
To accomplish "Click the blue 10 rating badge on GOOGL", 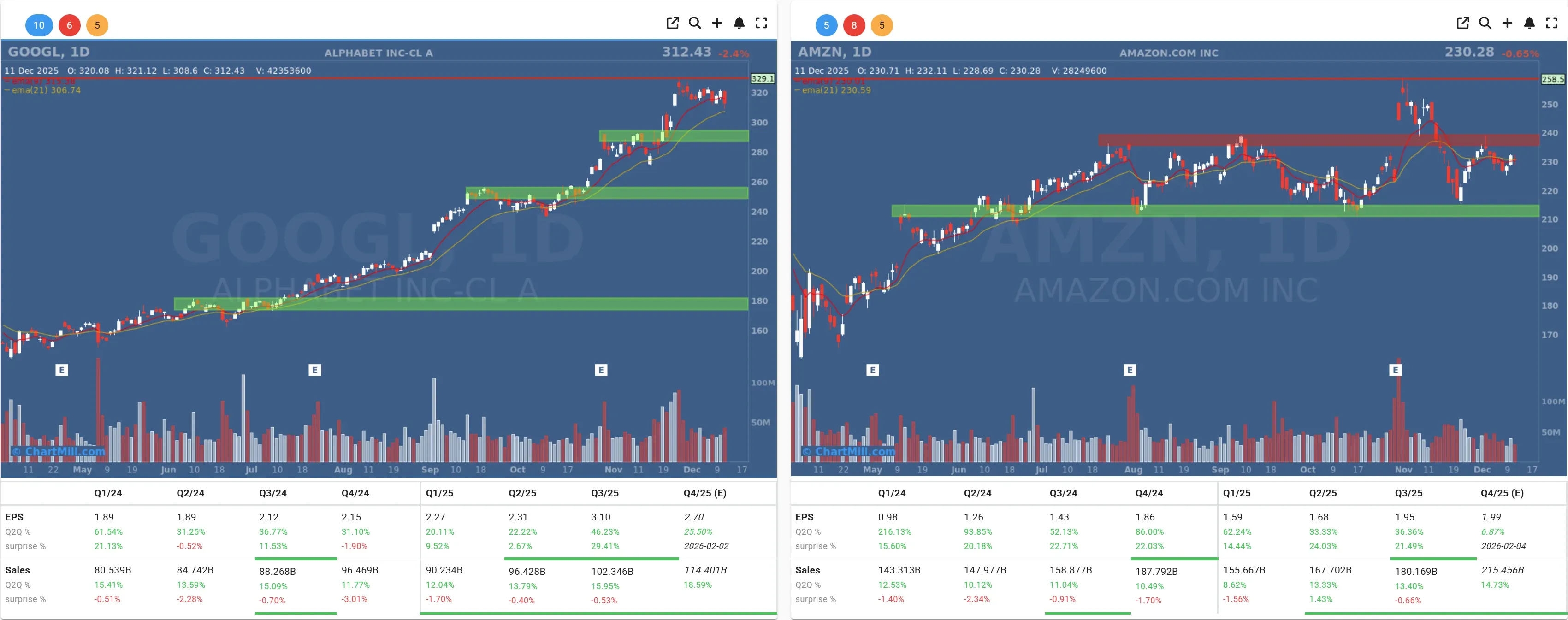I will click(x=39, y=25).
